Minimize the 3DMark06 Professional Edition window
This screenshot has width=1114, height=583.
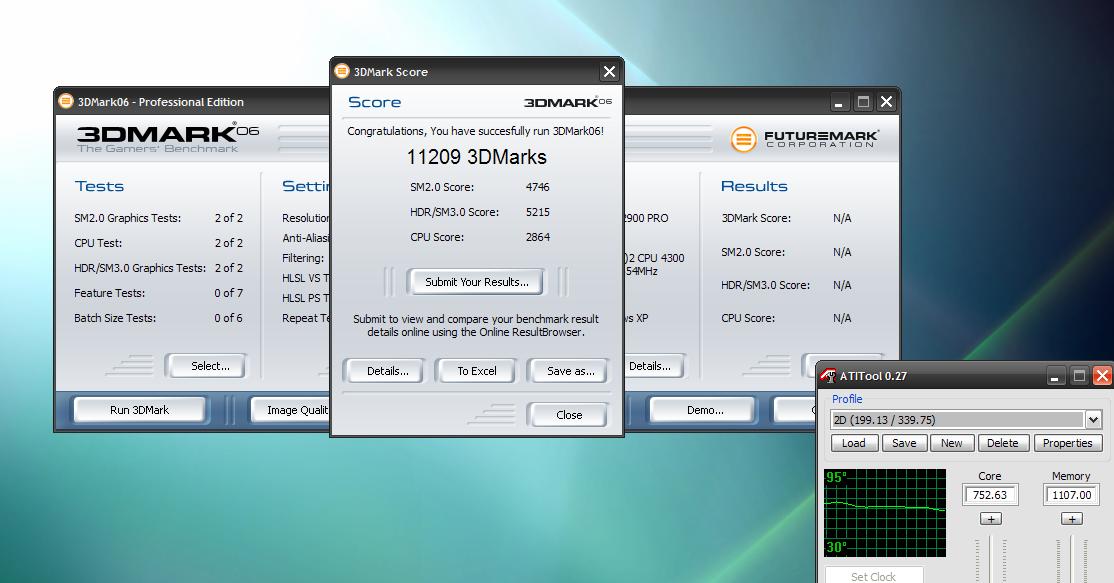[x=839, y=102]
